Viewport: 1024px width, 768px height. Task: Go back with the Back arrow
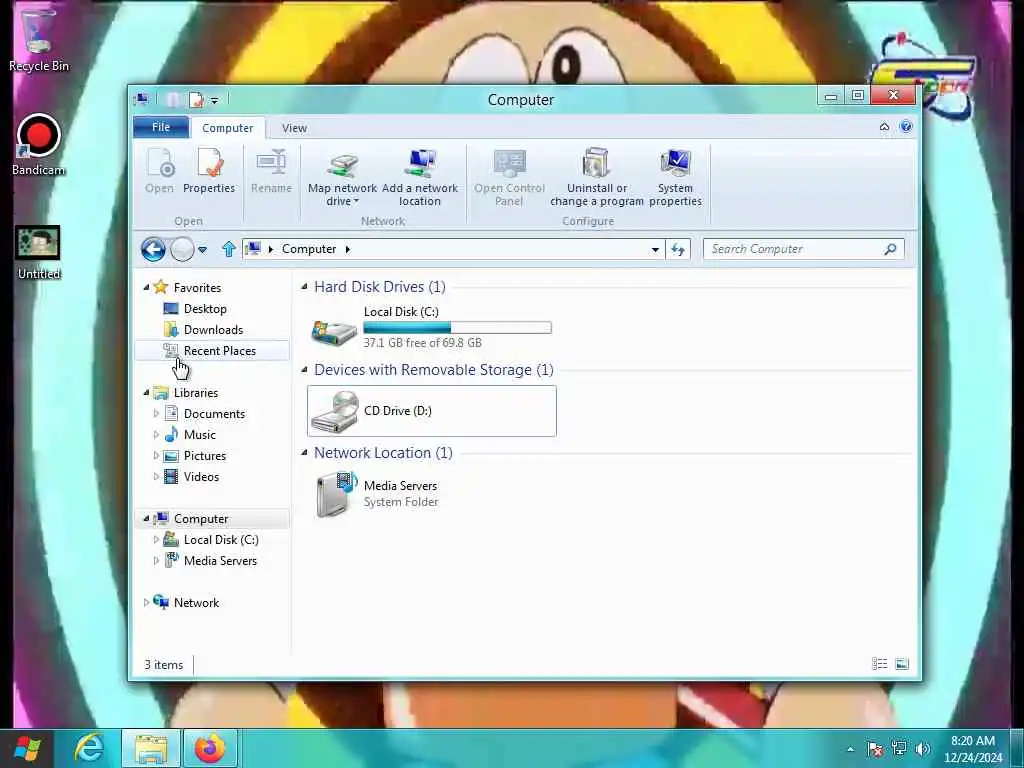point(153,249)
